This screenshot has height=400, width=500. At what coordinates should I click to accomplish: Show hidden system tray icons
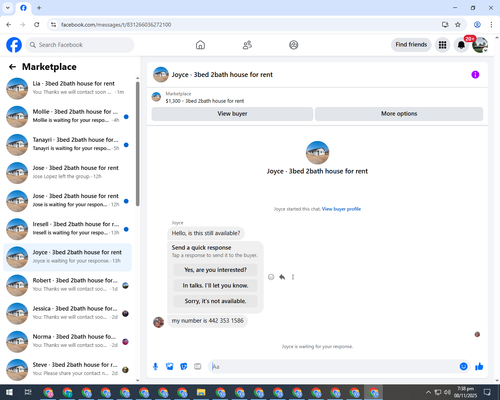tap(428, 392)
